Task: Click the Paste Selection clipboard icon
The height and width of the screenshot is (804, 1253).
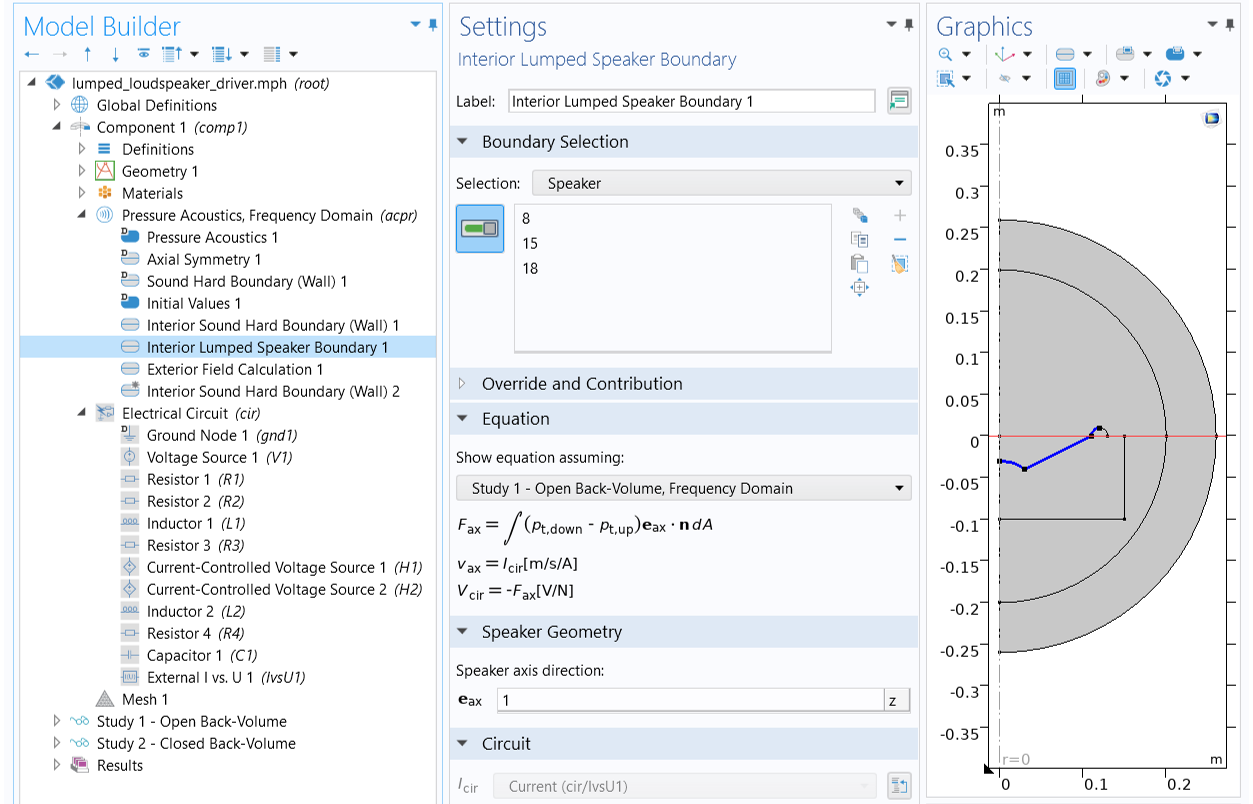Action: tap(859, 263)
